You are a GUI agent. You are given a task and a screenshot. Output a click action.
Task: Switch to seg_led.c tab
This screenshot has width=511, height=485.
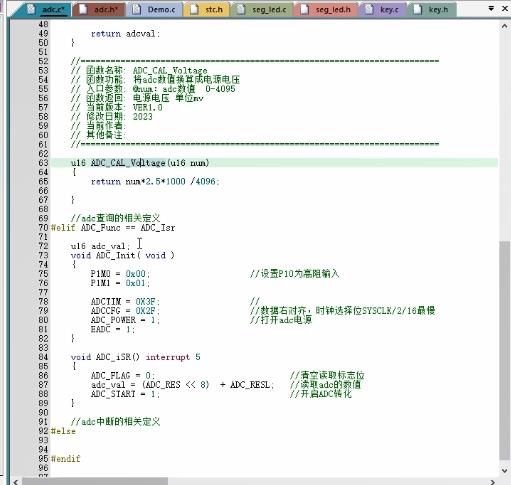(263, 9)
